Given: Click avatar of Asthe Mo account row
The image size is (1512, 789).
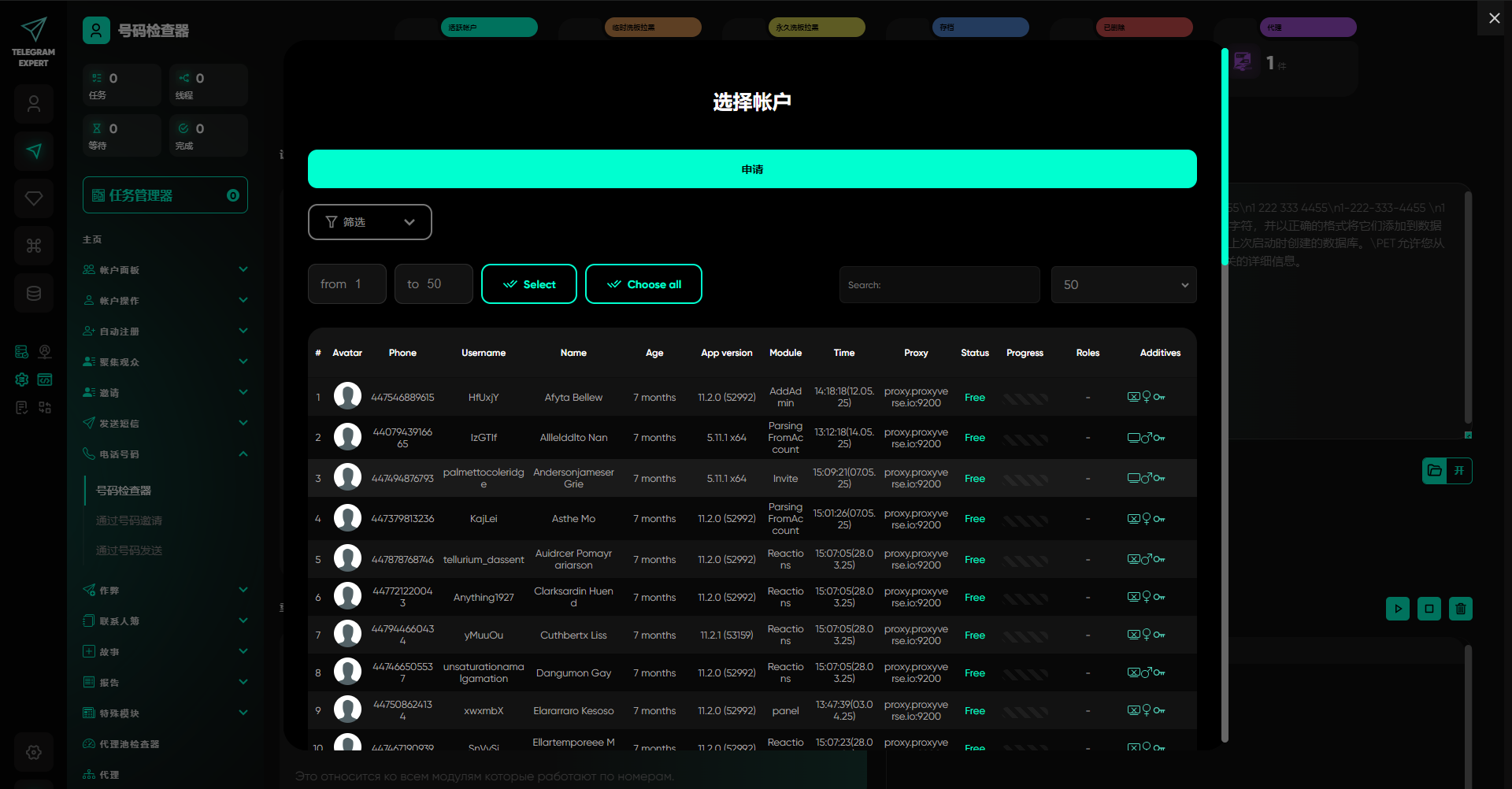Looking at the screenshot, I should coord(347,518).
